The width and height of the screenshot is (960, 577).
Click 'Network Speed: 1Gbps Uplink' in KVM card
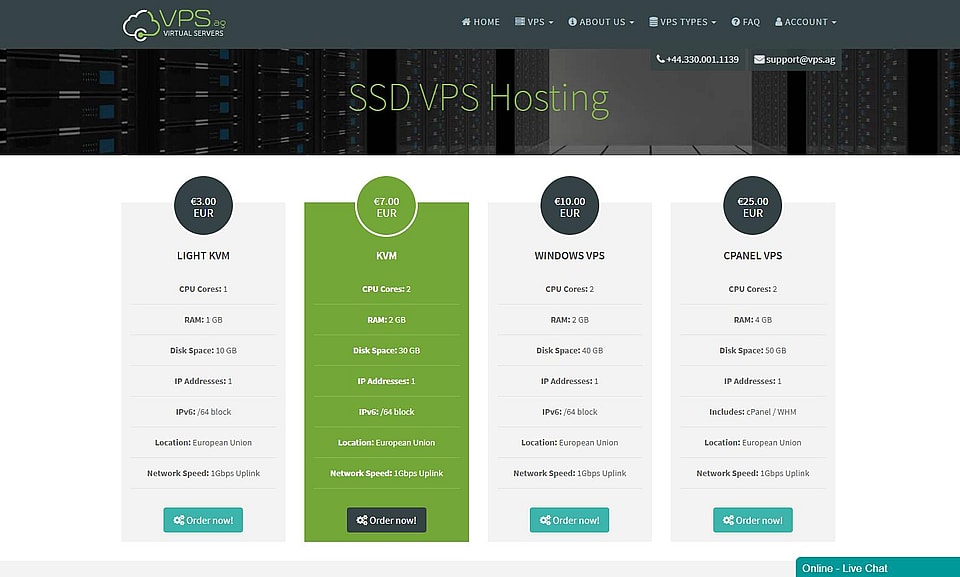coord(386,473)
